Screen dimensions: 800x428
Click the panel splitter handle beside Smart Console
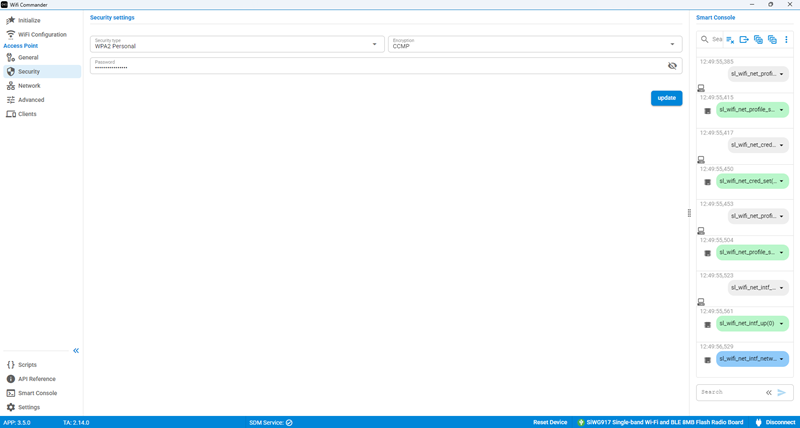point(689,213)
